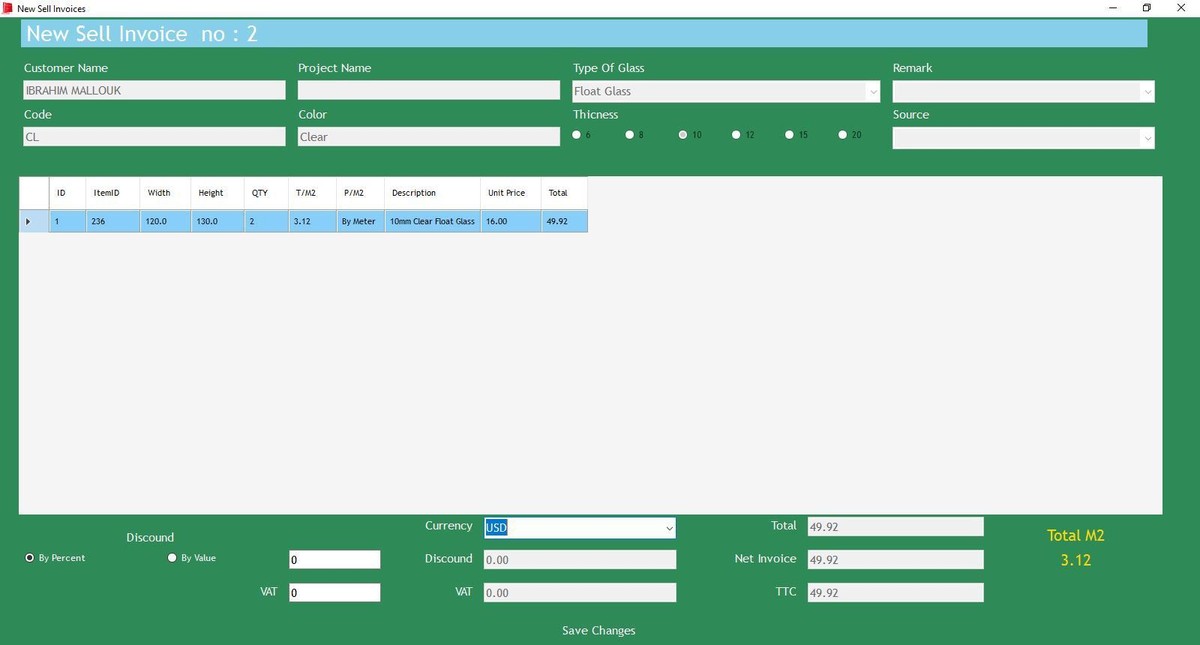1200x645 pixels.
Task: Click the Description cell of first row
Action: tap(432, 221)
